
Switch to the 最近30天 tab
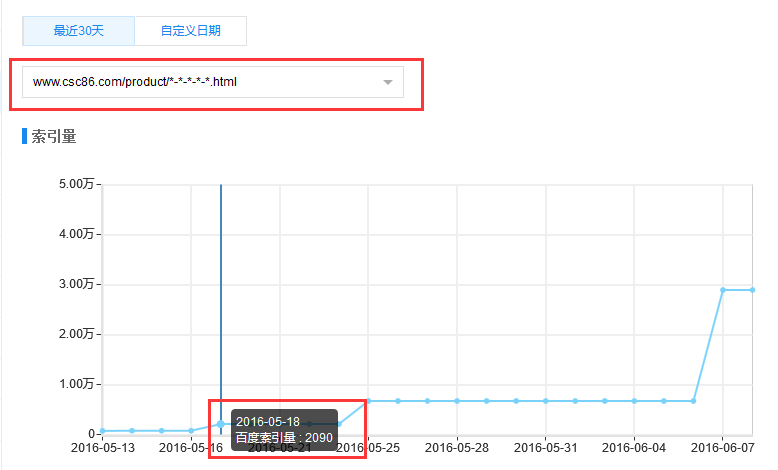(x=78, y=31)
